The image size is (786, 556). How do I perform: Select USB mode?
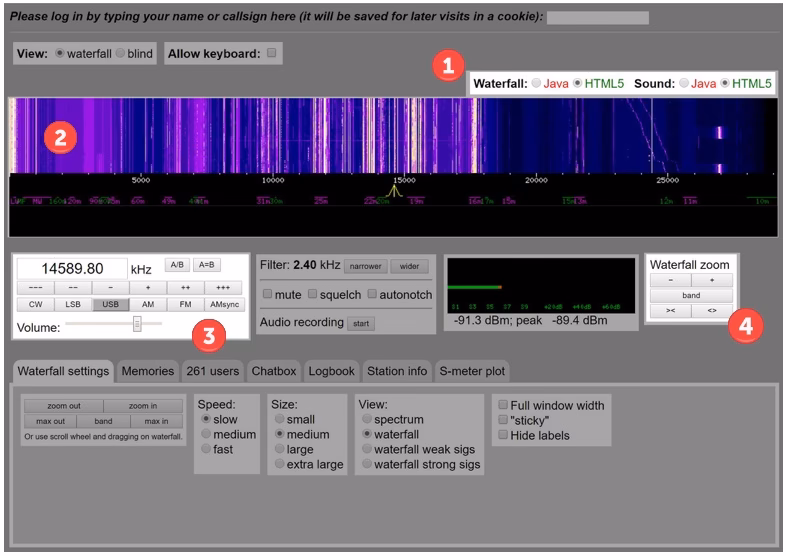[111, 304]
